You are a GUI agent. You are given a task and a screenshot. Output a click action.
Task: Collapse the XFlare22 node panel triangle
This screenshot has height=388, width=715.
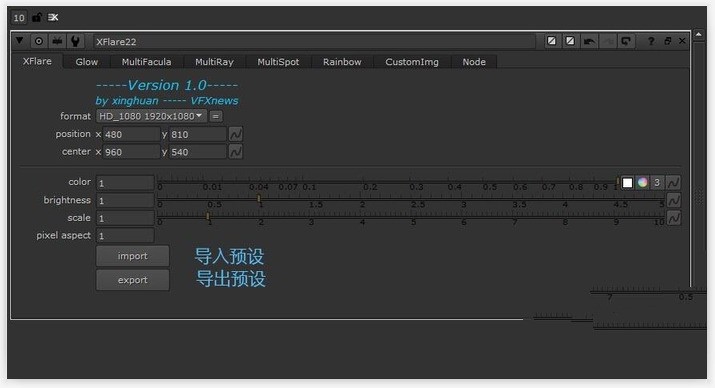[x=19, y=41]
